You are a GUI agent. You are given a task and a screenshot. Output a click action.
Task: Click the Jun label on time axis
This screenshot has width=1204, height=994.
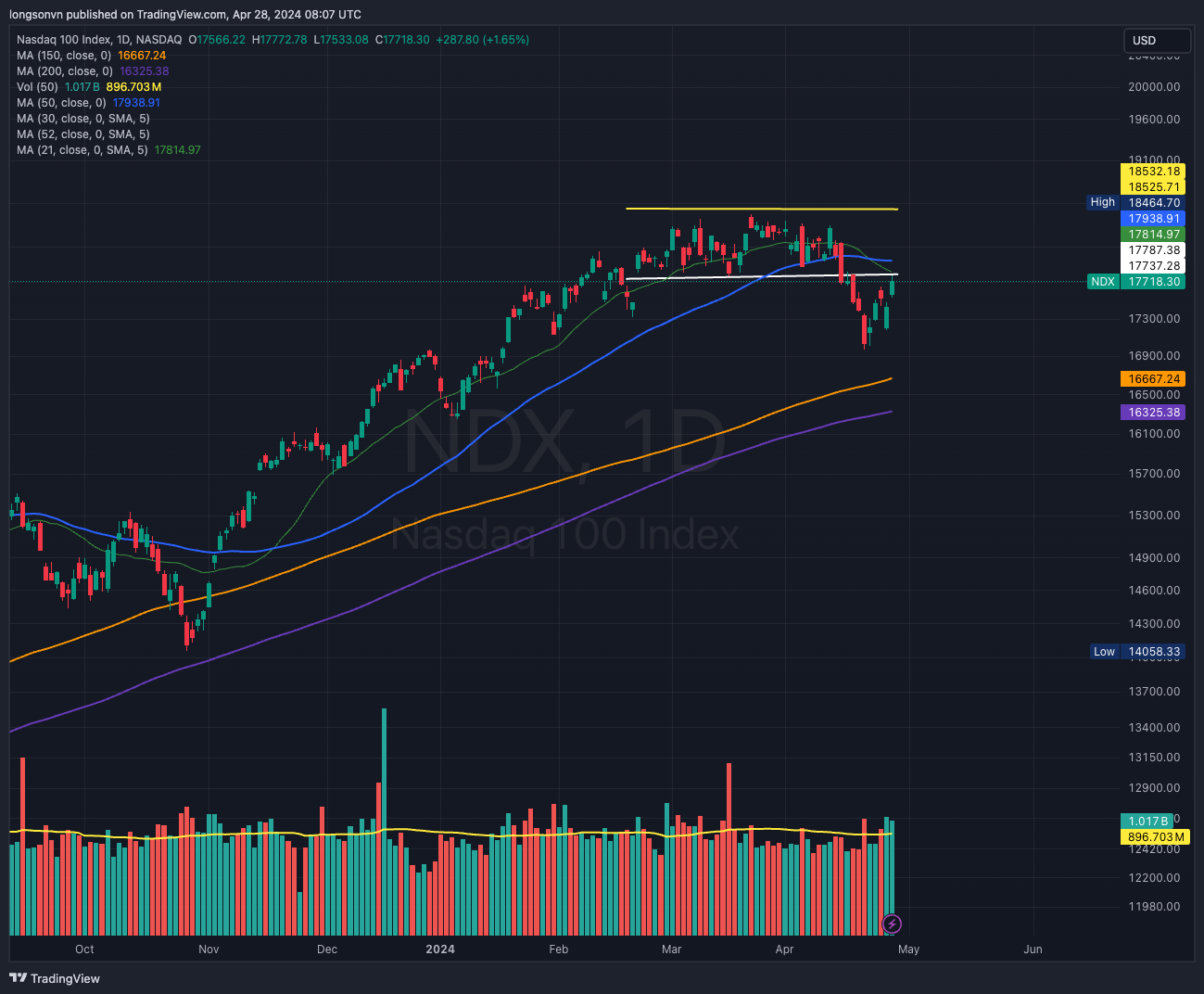pyautogui.click(x=1033, y=949)
